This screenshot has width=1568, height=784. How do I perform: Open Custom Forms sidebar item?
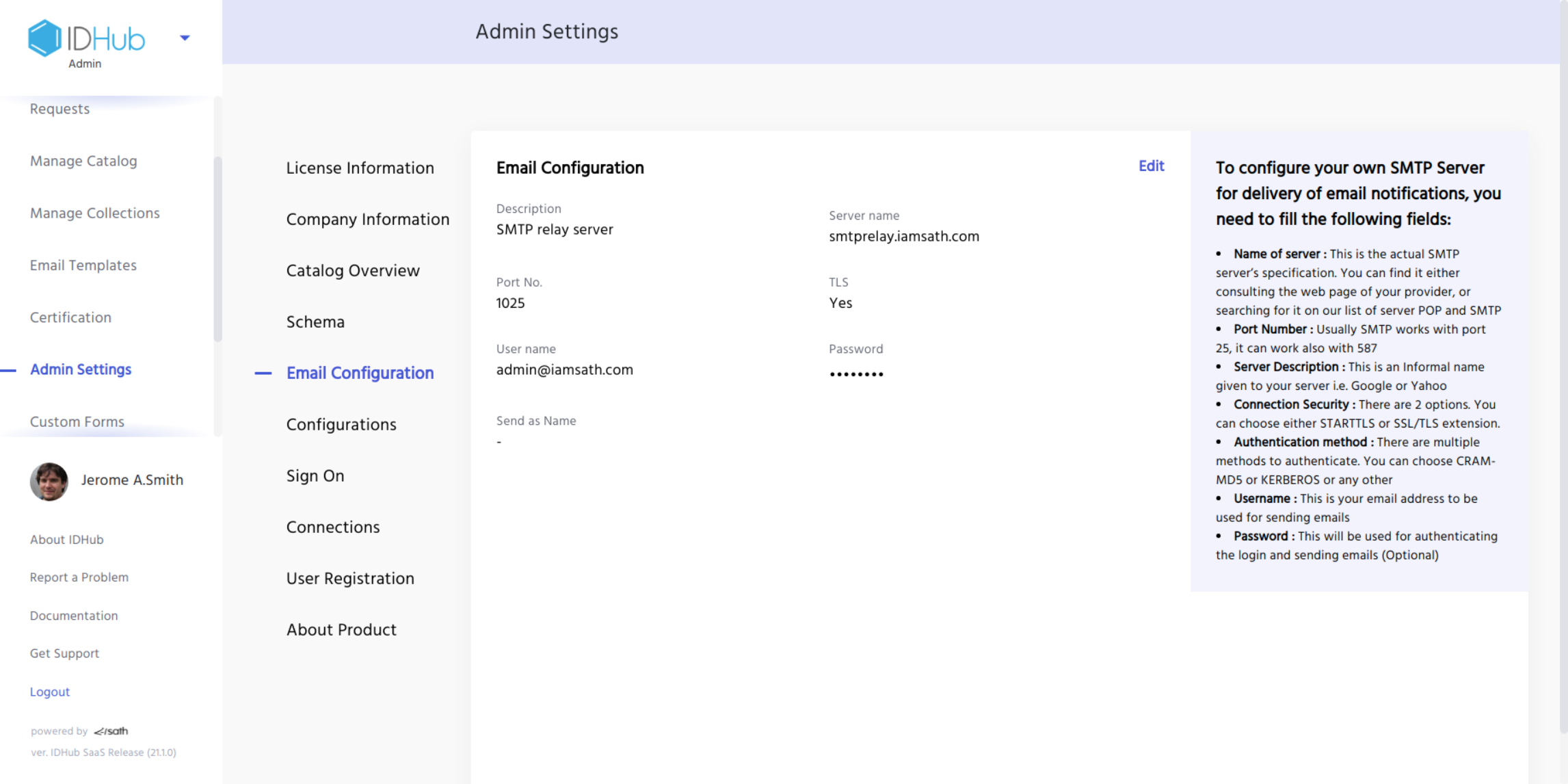click(77, 421)
